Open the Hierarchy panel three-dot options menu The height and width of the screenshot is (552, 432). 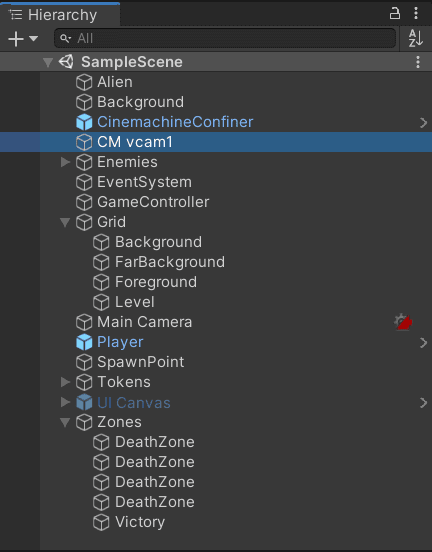[416, 14]
